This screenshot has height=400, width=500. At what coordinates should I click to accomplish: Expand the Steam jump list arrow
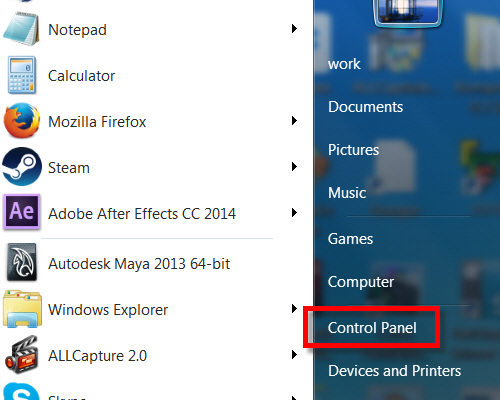294,167
